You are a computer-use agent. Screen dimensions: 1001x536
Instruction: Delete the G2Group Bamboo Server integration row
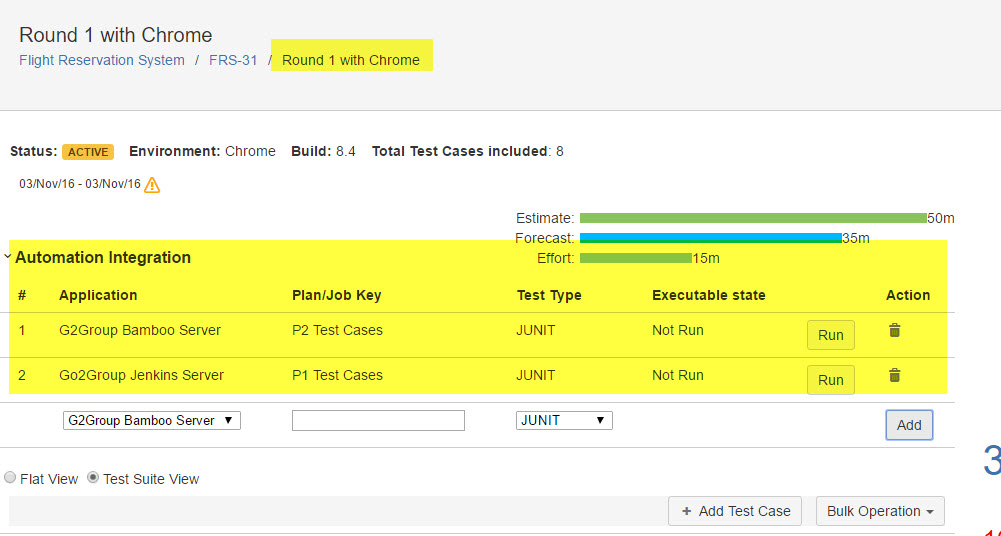tap(894, 330)
